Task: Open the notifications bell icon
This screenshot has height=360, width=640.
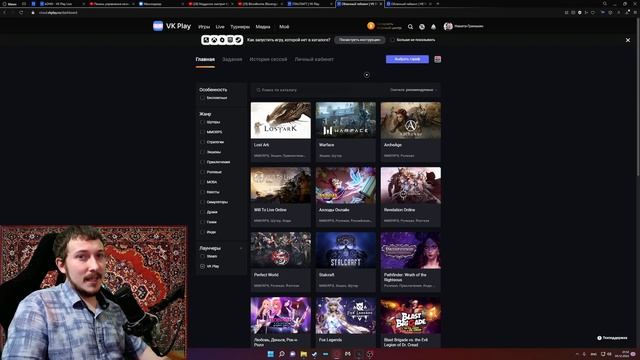Action: pyautogui.click(x=433, y=27)
